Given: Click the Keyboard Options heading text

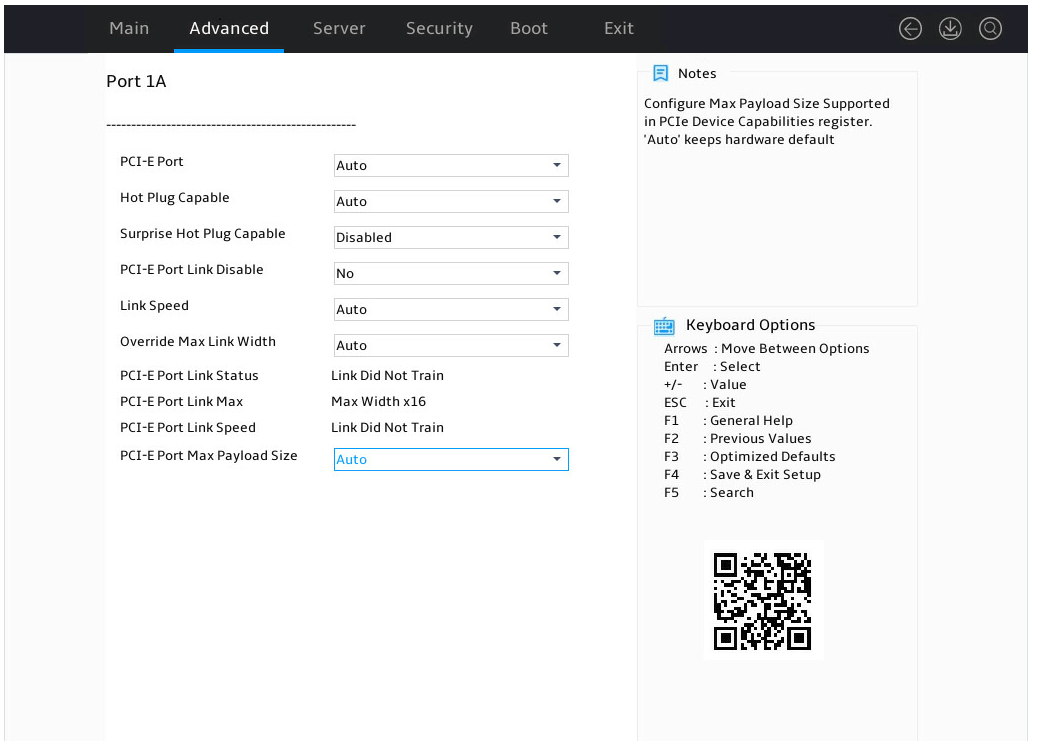Looking at the screenshot, I should point(751,325).
